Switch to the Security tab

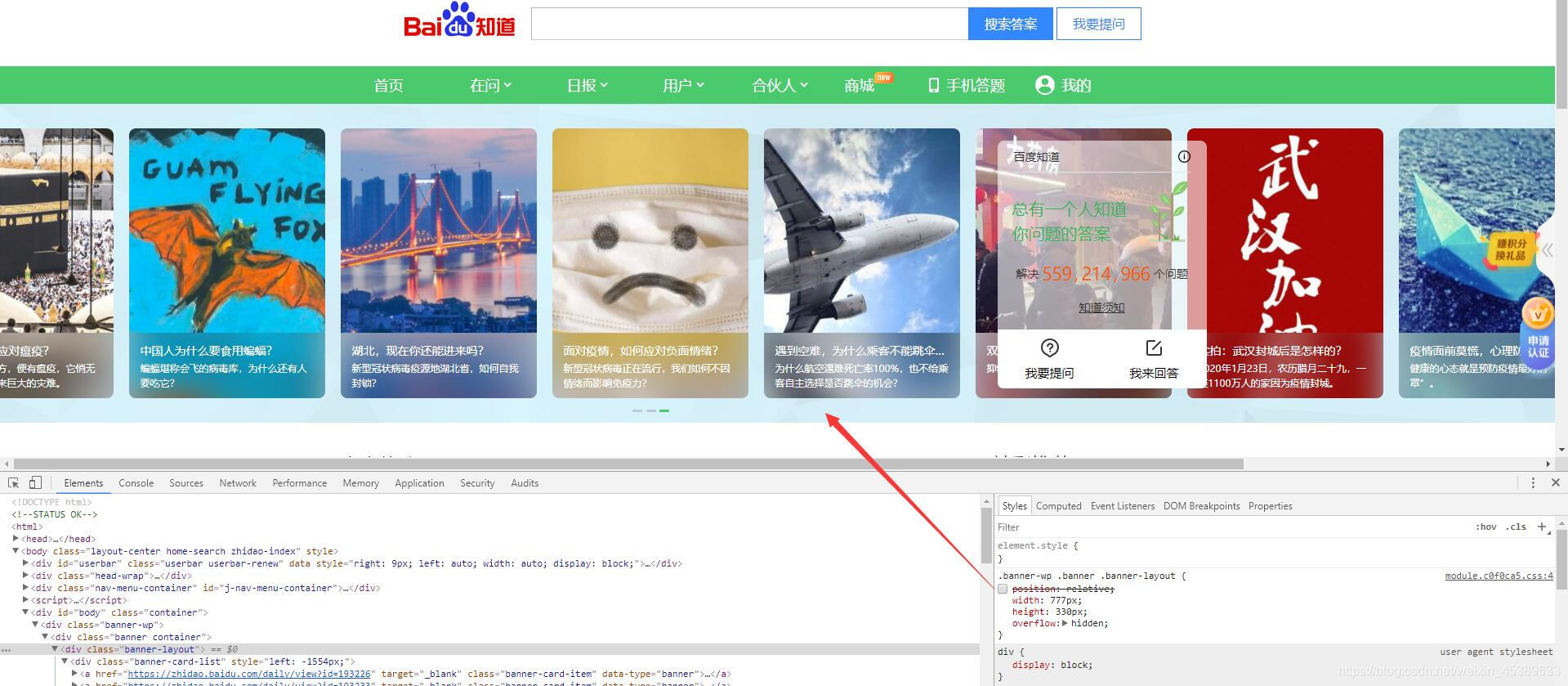point(477,483)
